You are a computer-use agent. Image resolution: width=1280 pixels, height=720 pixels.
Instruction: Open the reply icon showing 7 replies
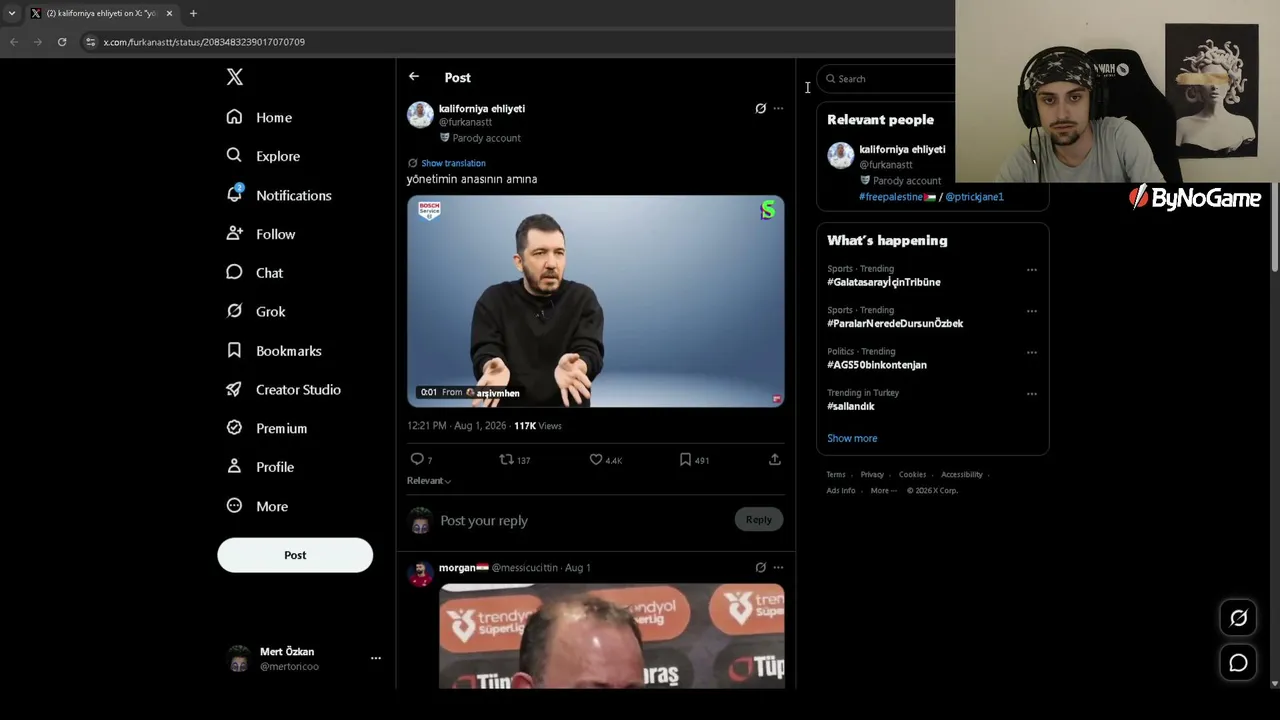(x=417, y=459)
